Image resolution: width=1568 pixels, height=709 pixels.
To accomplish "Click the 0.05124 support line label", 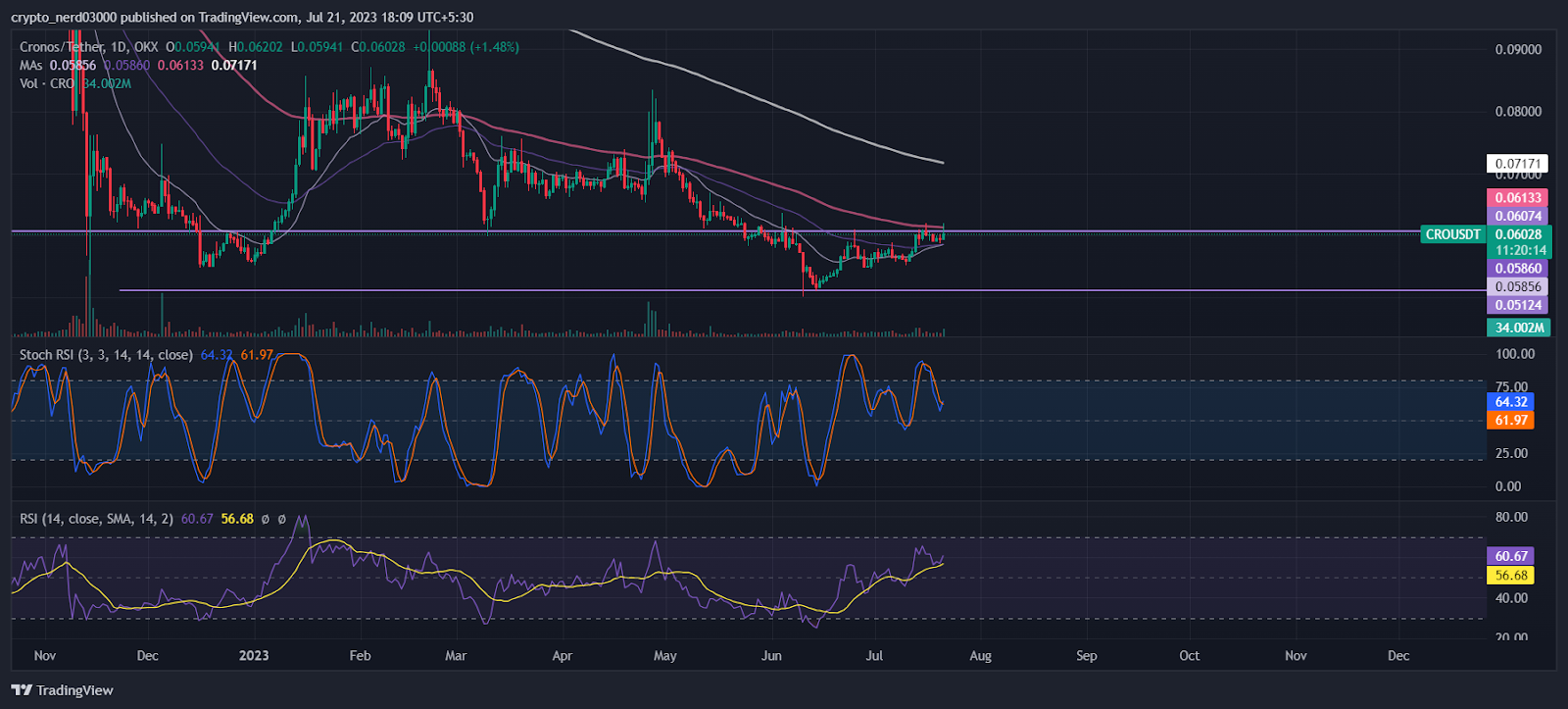I will click(x=1518, y=305).
